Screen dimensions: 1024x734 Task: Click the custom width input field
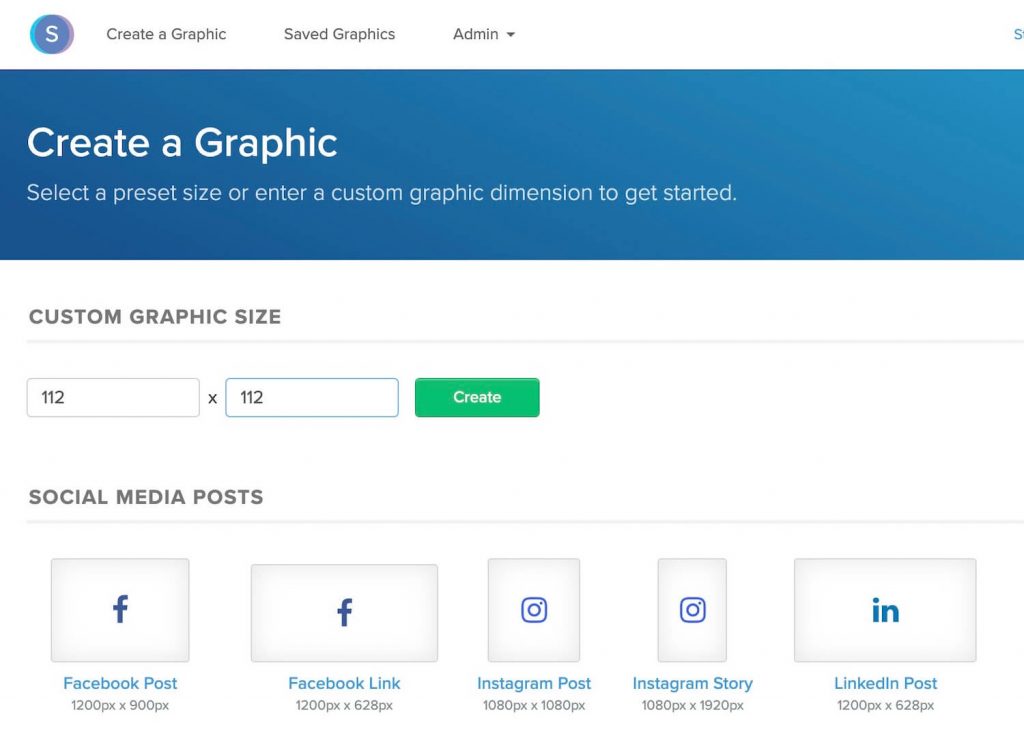tap(113, 397)
